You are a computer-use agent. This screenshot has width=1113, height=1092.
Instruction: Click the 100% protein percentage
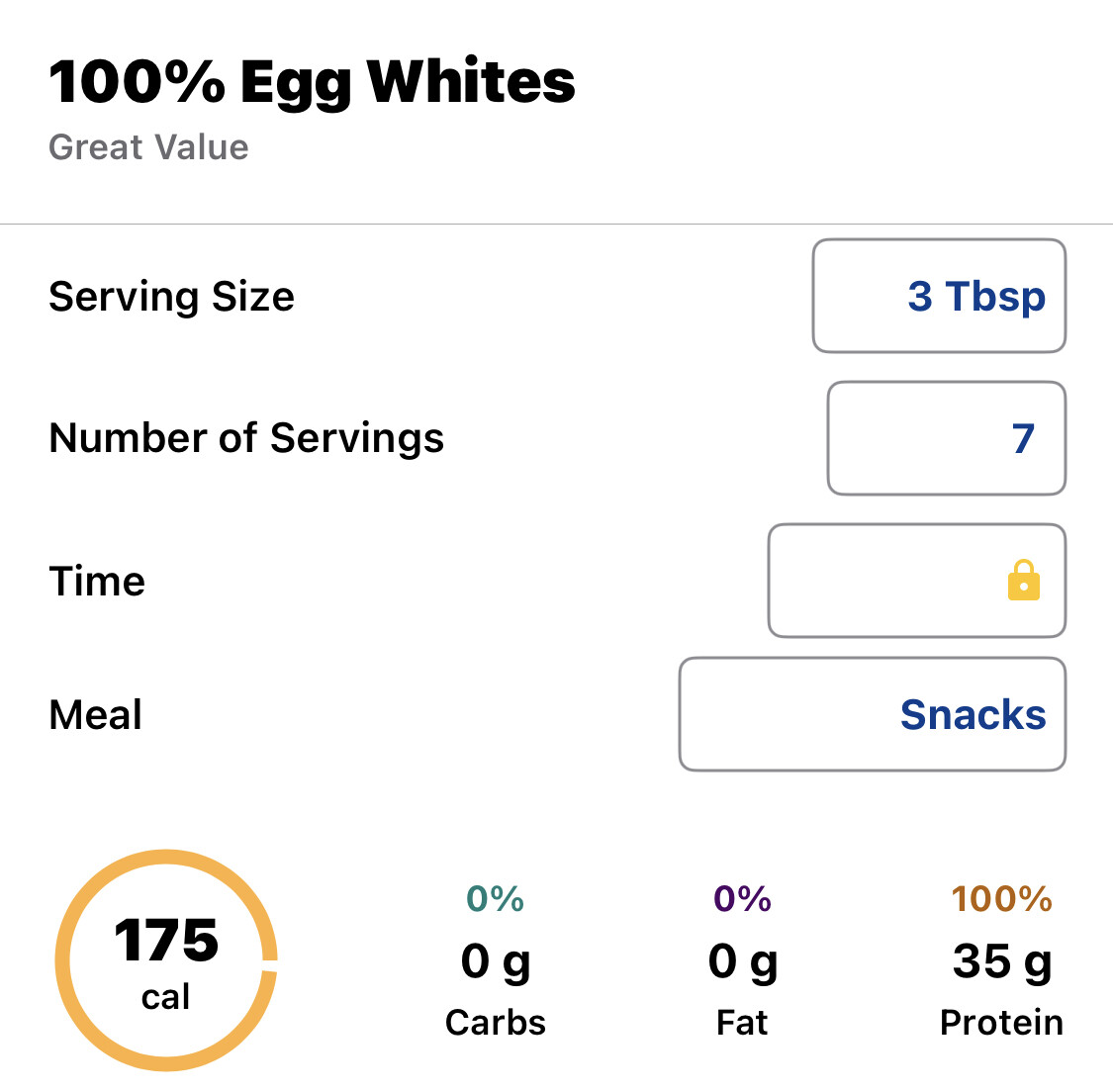point(1001,899)
